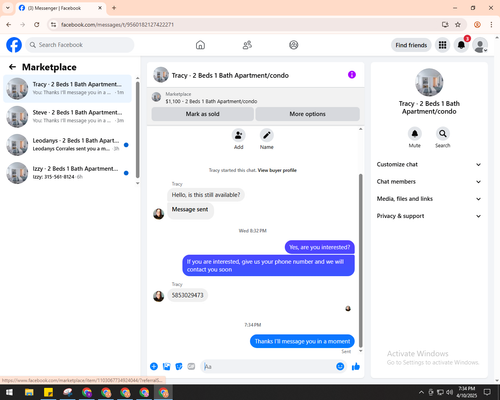Expand Privacy & support section
This screenshot has height=400, width=500.
tap(429, 216)
